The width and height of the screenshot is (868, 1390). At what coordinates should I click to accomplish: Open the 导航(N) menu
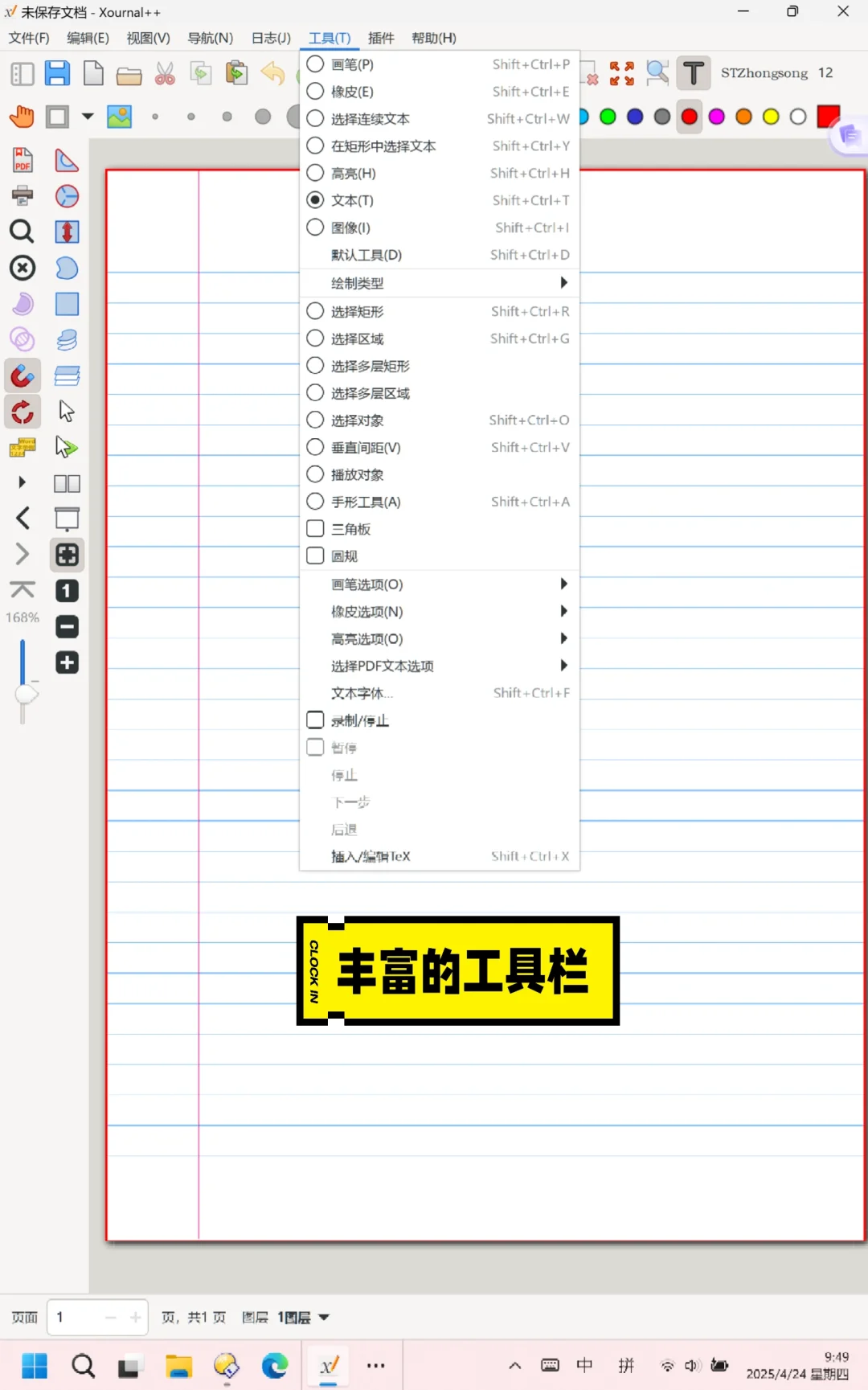pyautogui.click(x=211, y=38)
